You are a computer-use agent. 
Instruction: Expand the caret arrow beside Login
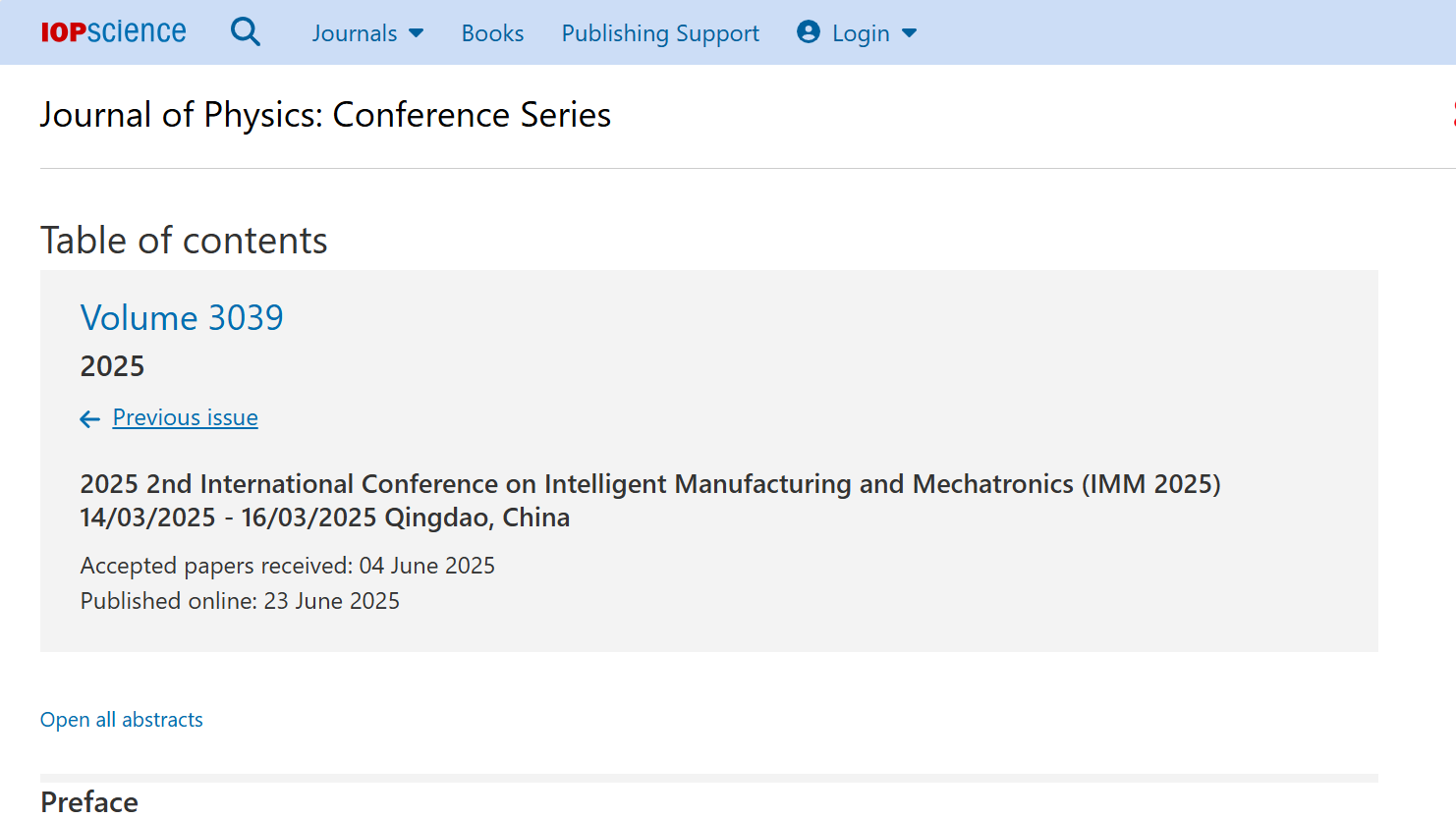(x=910, y=33)
